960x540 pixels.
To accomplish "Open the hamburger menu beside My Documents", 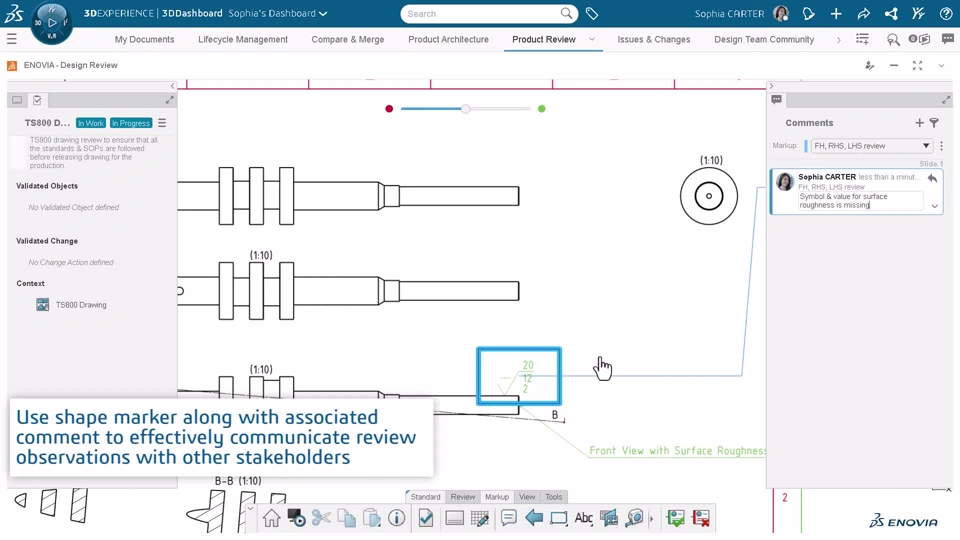I will (12, 39).
